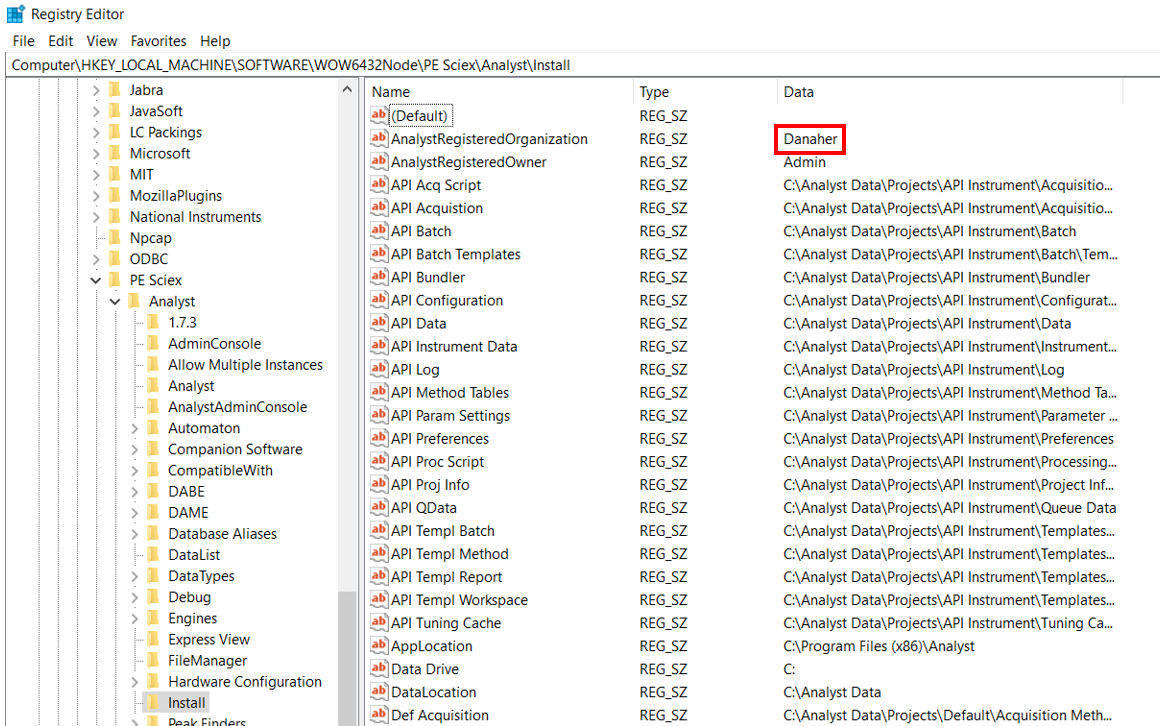Click the Danaher data value

click(810, 139)
